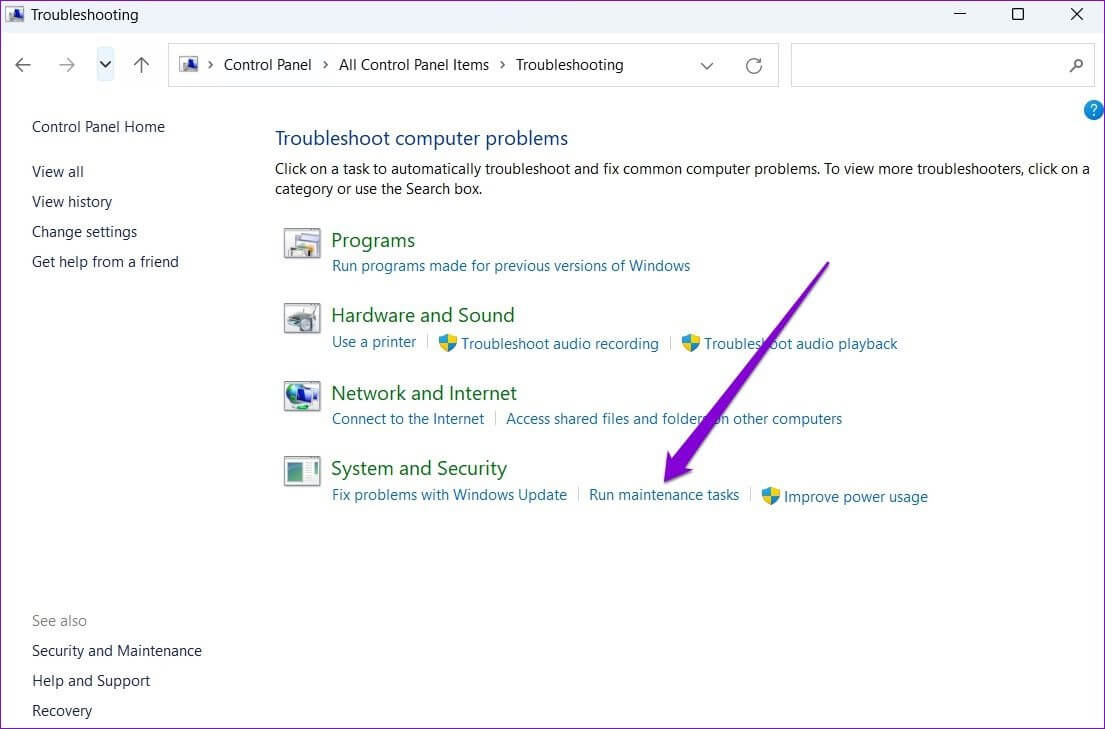Run programs made for previous versions of Windows
The height and width of the screenshot is (729, 1105).
pyautogui.click(x=511, y=266)
